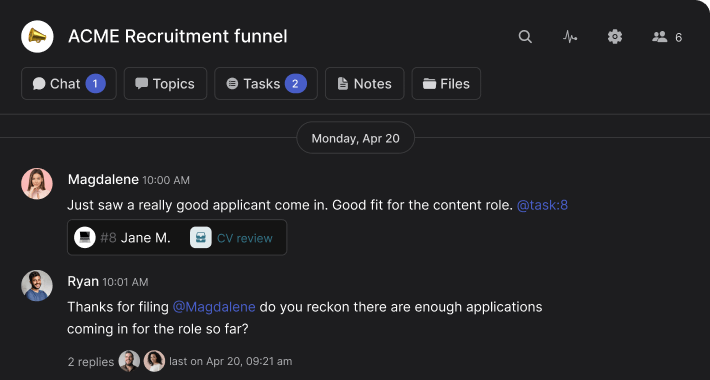The width and height of the screenshot is (710, 380).
Task: Switch to the Topics tab
Action: pos(165,83)
